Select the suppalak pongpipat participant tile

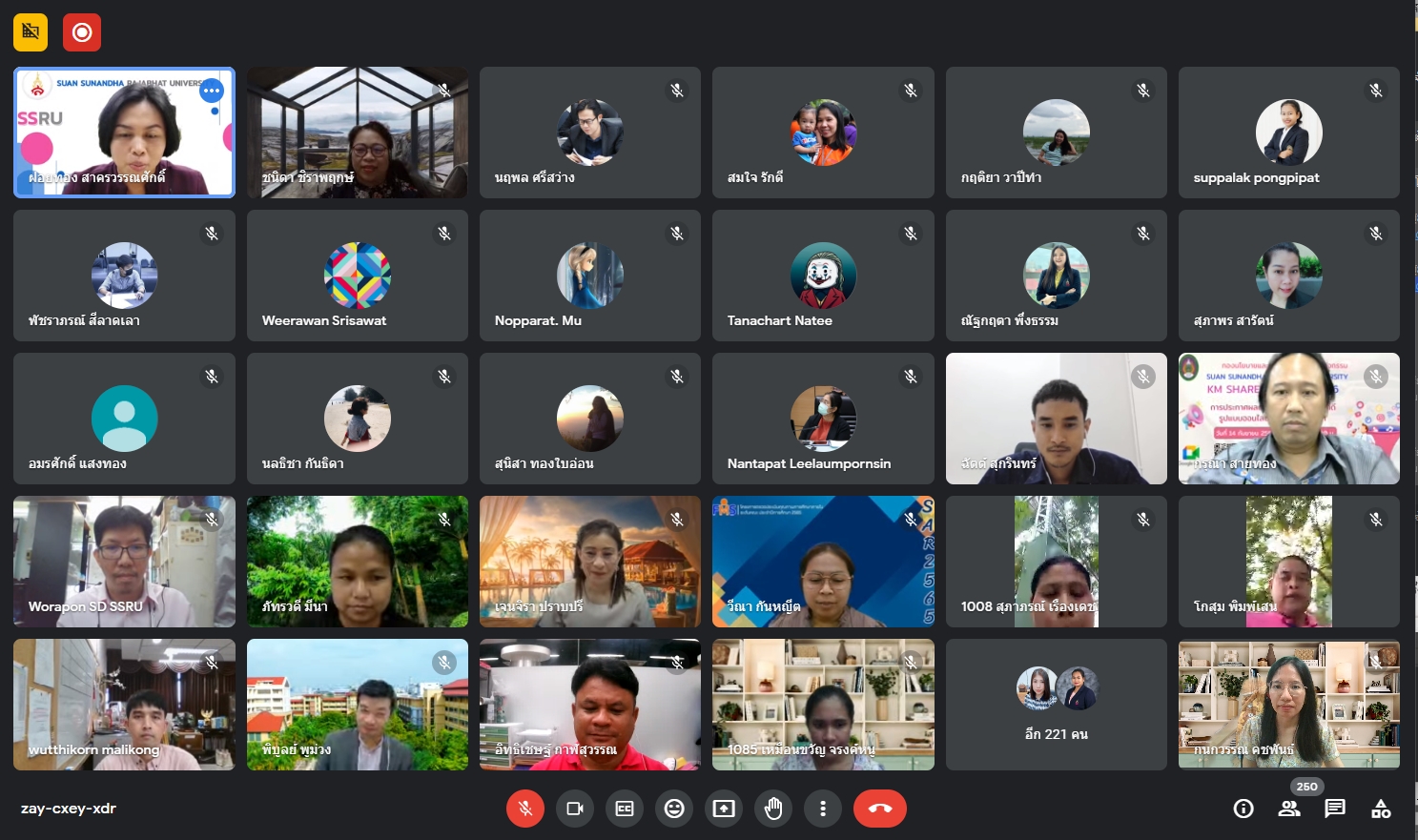pos(1288,133)
